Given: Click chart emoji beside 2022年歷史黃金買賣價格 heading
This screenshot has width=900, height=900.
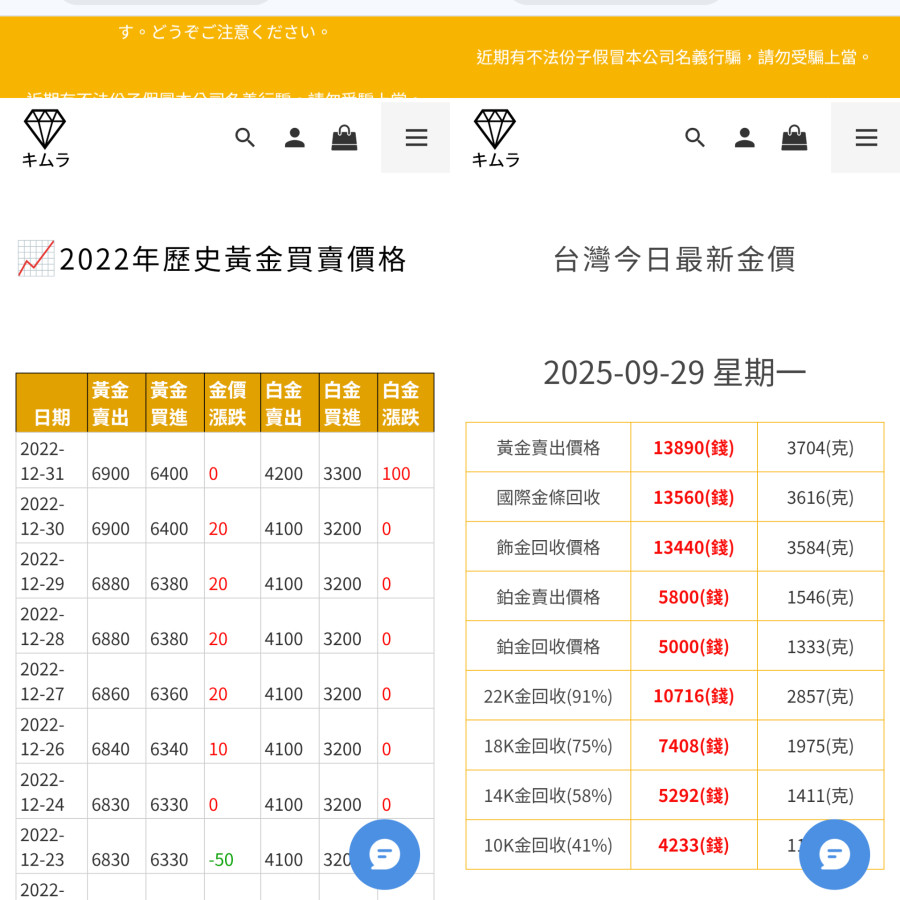Looking at the screenshot, I should coord(36,258).
